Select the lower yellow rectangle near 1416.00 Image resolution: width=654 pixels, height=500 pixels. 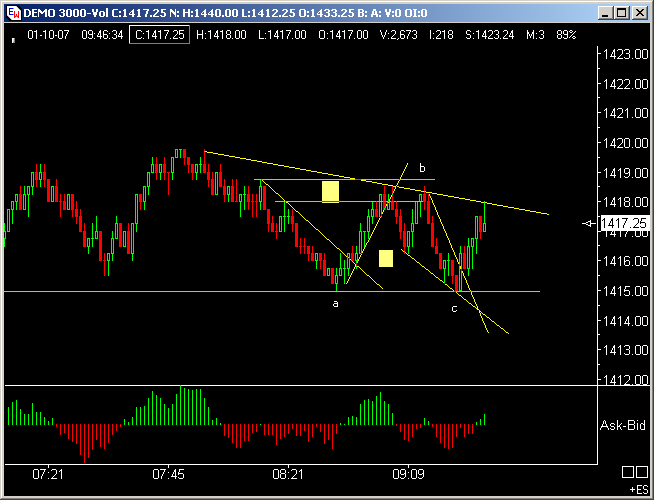(x=386, y=259)
